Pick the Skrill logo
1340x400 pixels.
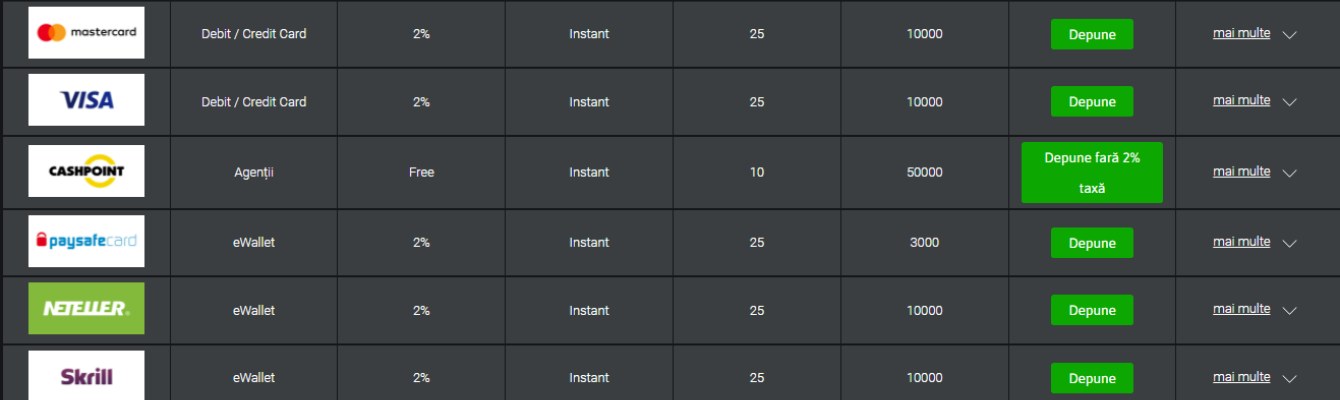click(x=86, y=376)
